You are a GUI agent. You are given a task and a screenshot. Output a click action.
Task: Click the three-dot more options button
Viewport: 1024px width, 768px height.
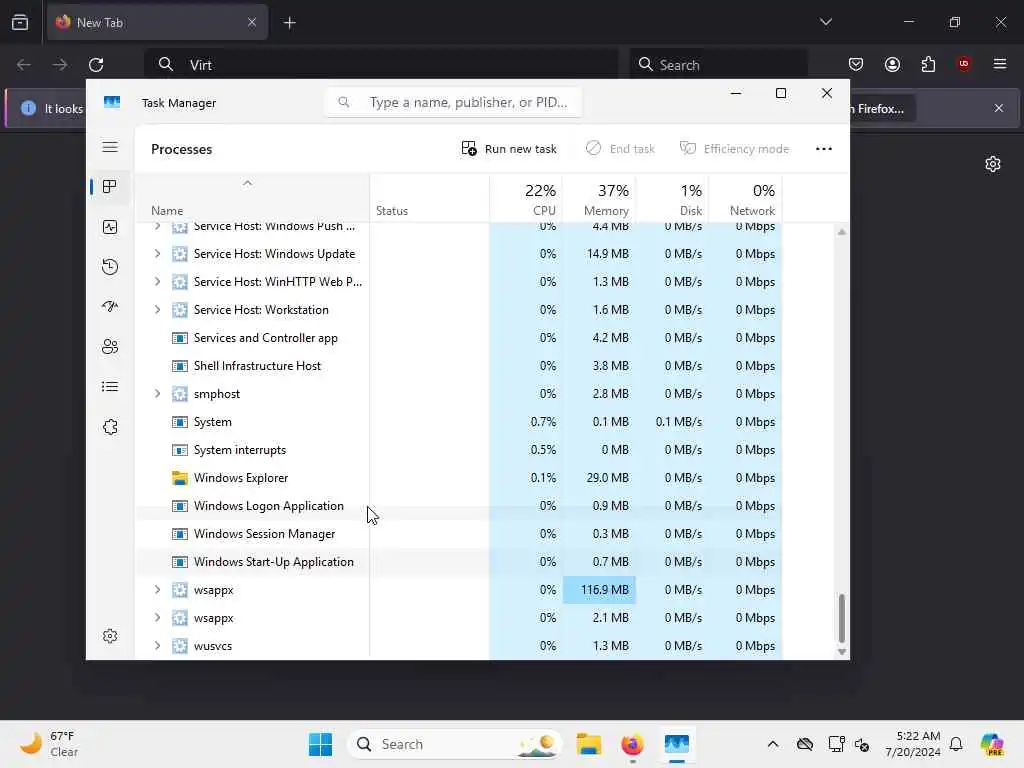pyautogui.click(x=824, y=149)
